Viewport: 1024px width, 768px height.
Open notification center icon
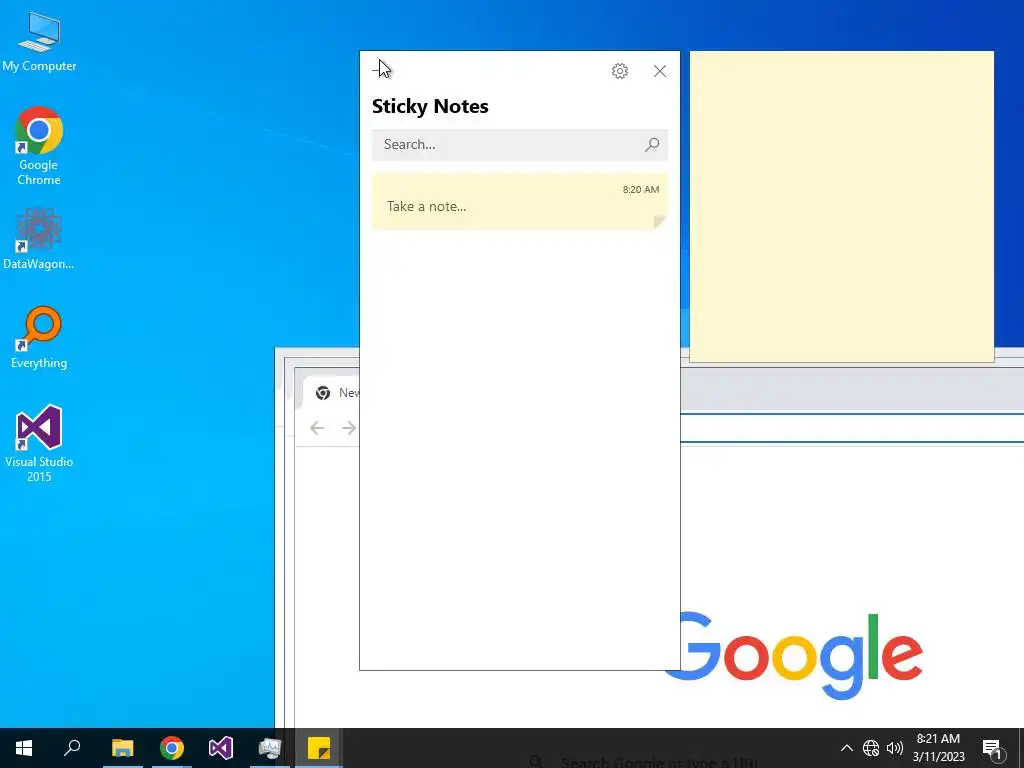pos(991,748)
